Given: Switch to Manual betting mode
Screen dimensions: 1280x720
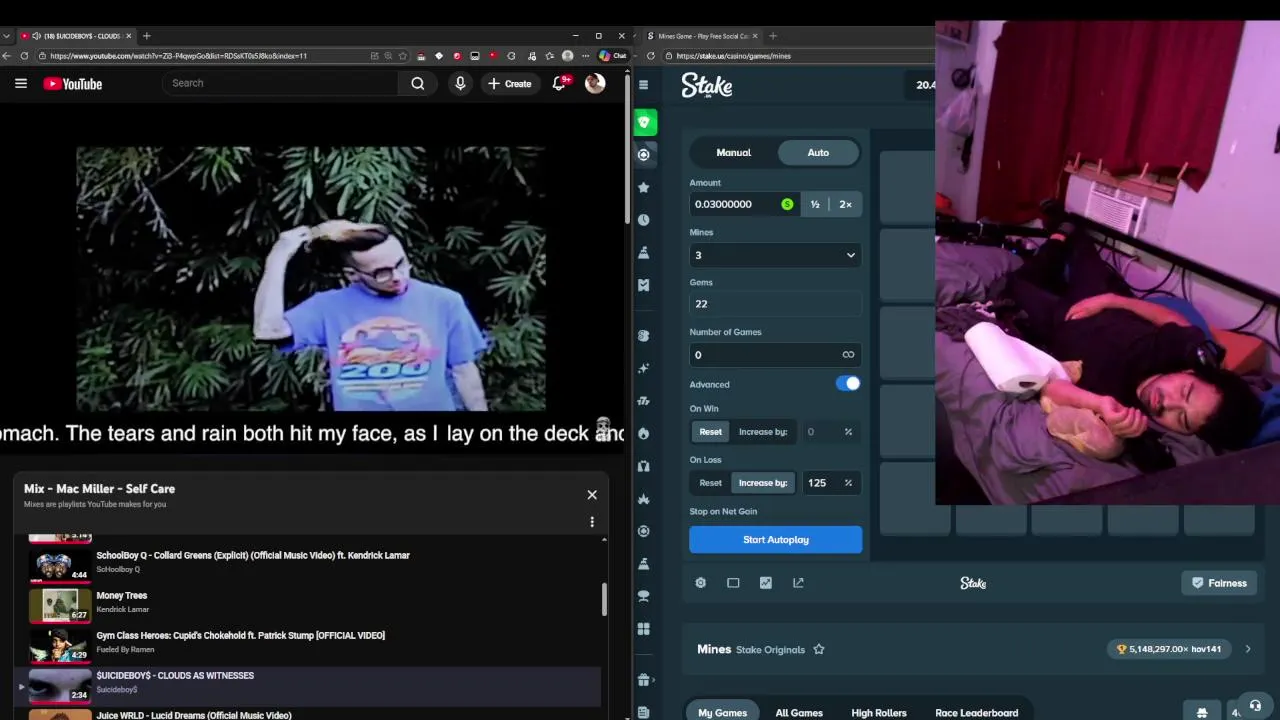Looking at the screenshot, I should coord(733,152).
